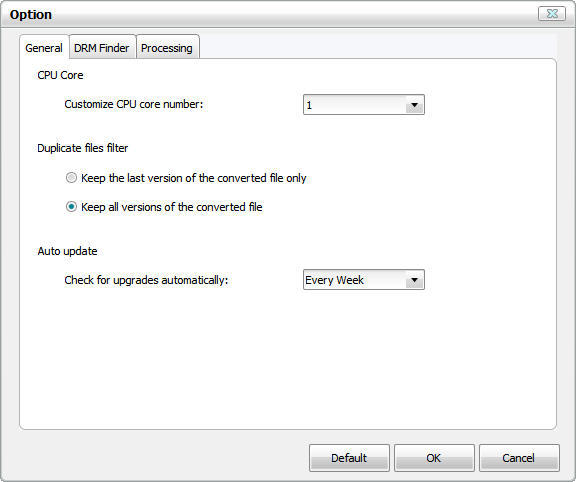Screen dimensions: 576x482
Task: Click the Cancel button
Action: [x=519, y=458]
